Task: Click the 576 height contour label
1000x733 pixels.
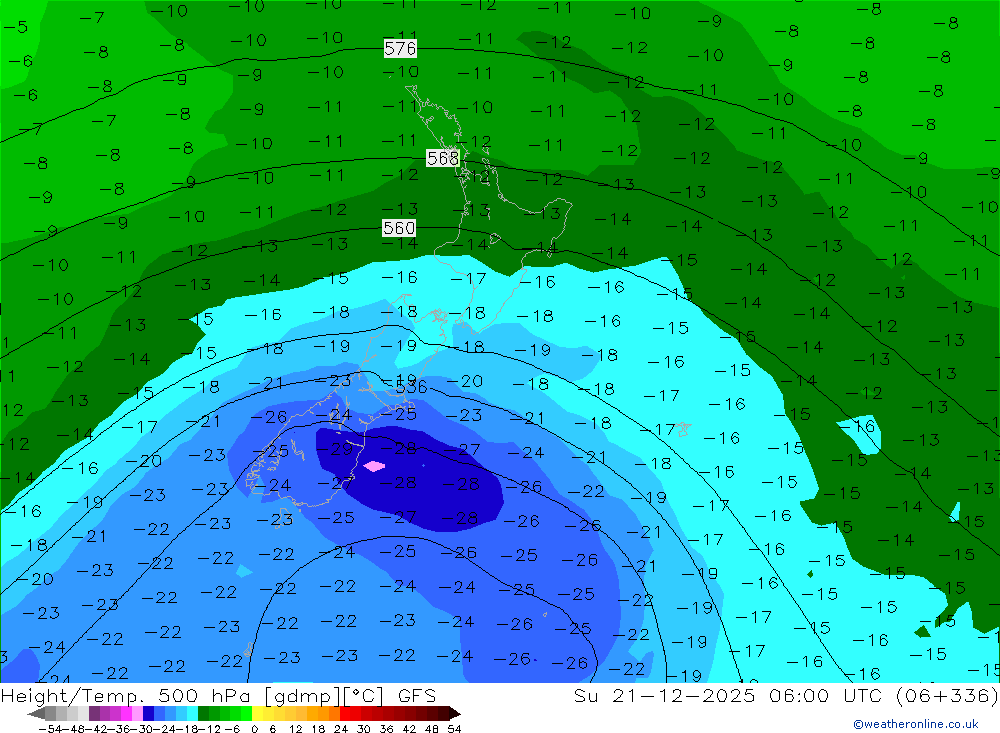Action: click(401, 48)
